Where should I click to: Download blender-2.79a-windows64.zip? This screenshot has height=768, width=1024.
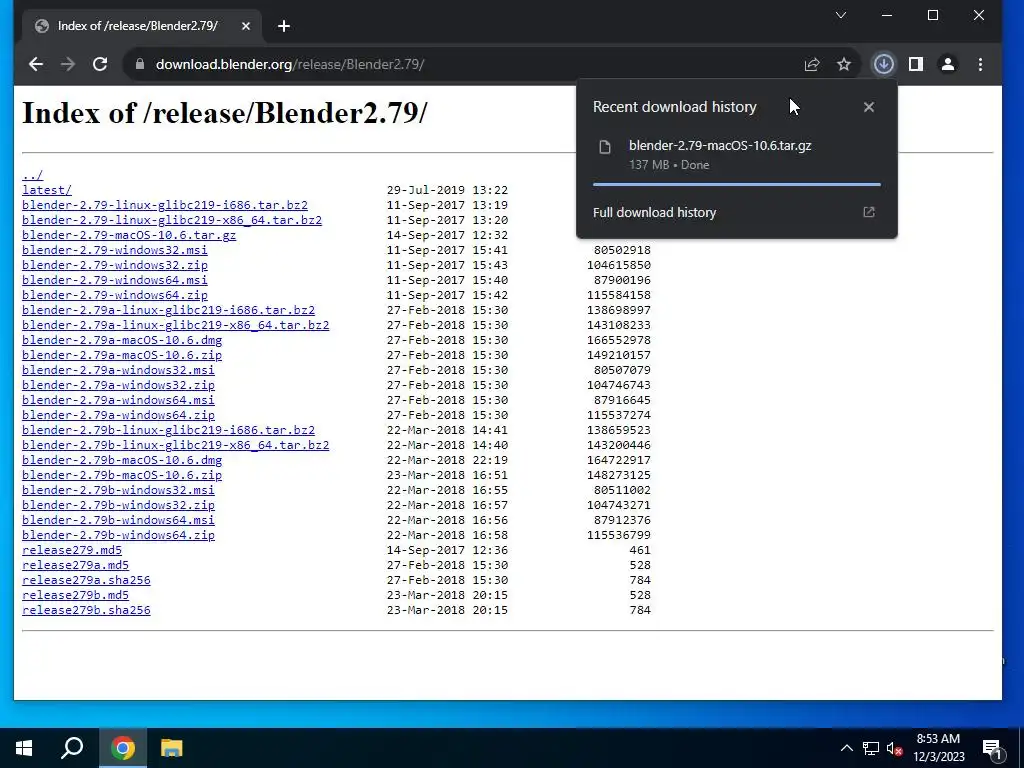click(118, 415)
